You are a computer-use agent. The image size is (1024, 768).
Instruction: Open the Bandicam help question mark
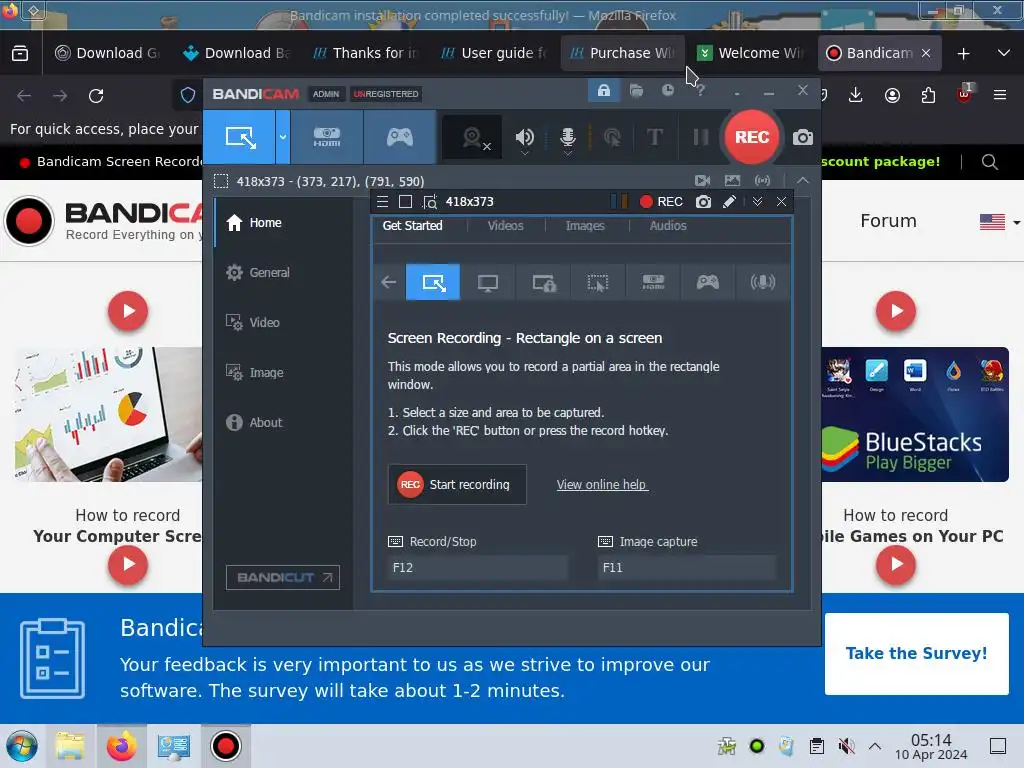point(700,90)
